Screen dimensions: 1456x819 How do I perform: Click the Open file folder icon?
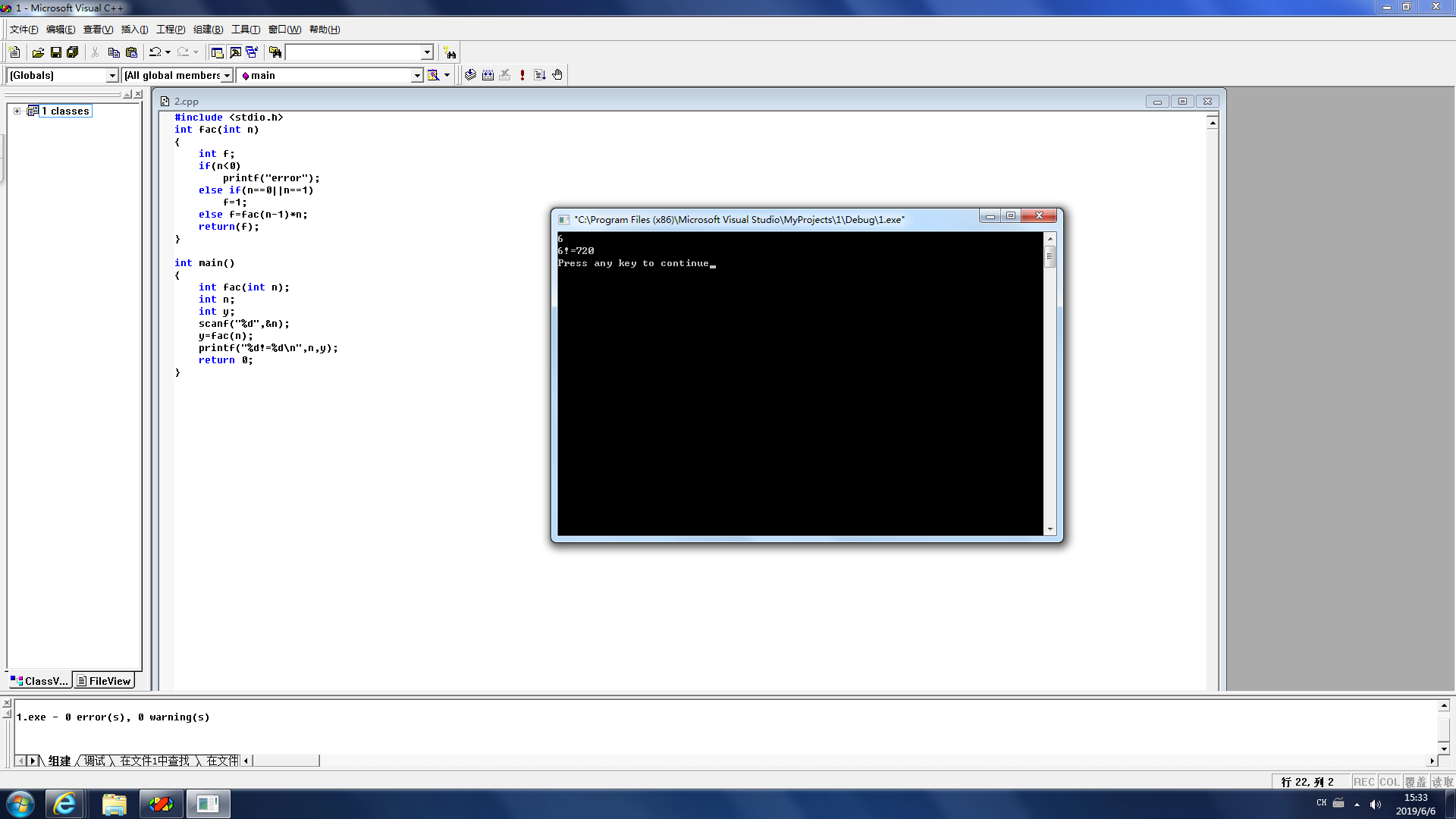(x=38, y=52)
